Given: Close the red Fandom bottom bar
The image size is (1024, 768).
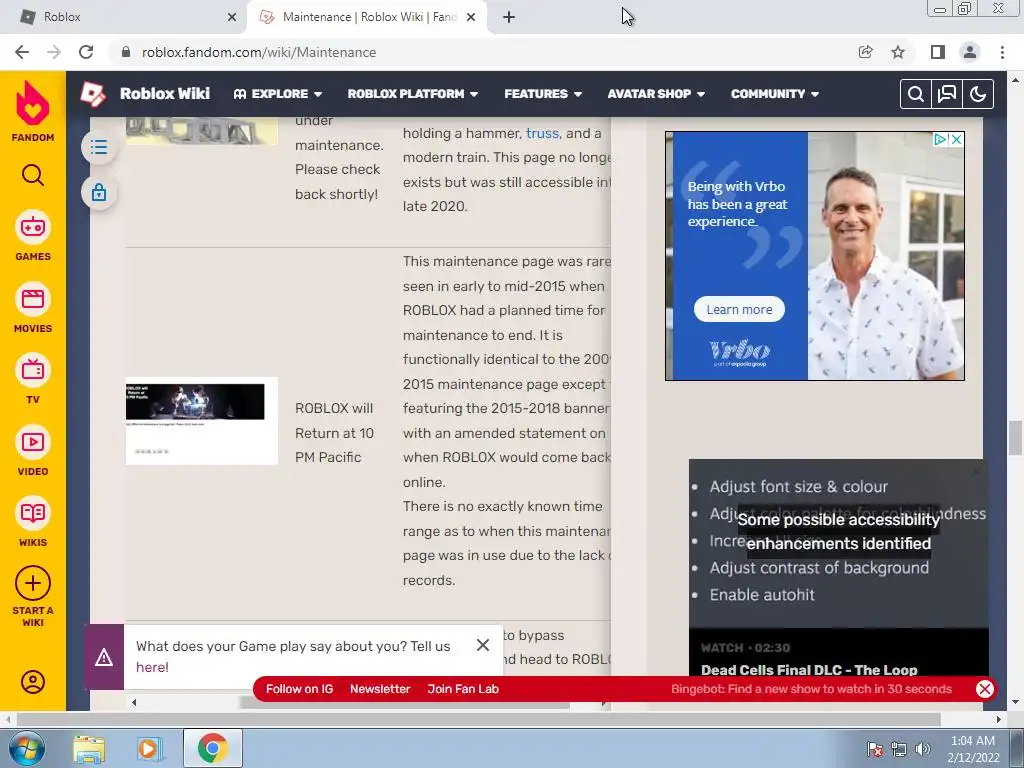Looking at the screenshot, I should click(x=985, y=689).
